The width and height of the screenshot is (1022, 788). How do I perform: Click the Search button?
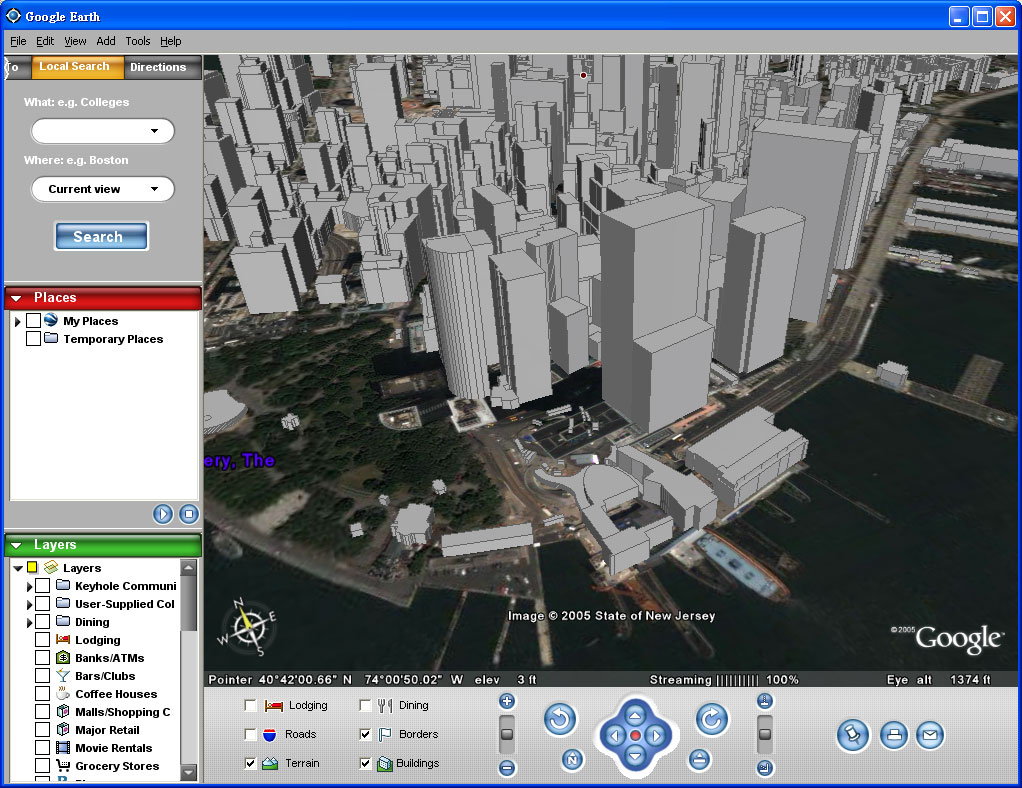pos(101,236)
